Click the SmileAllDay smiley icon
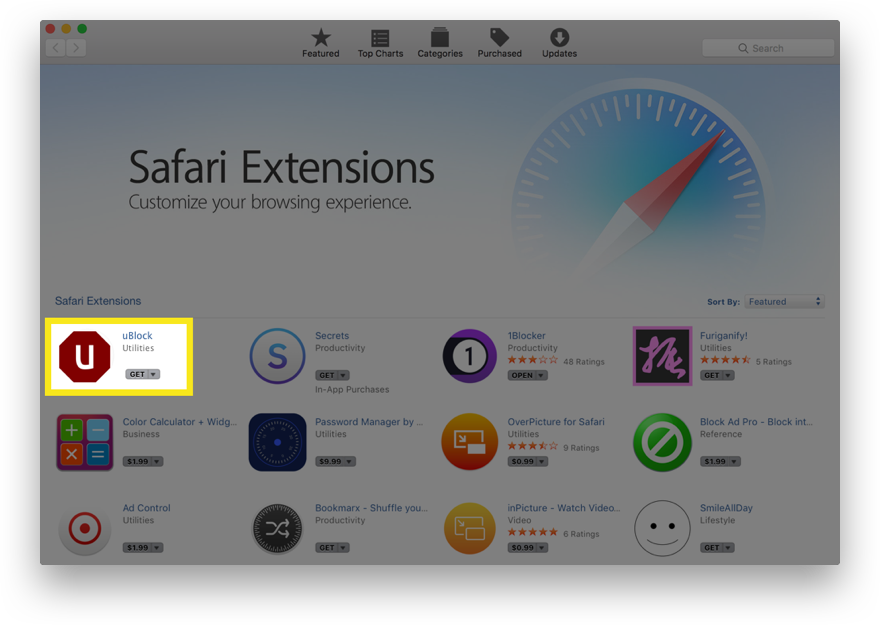 662,529
